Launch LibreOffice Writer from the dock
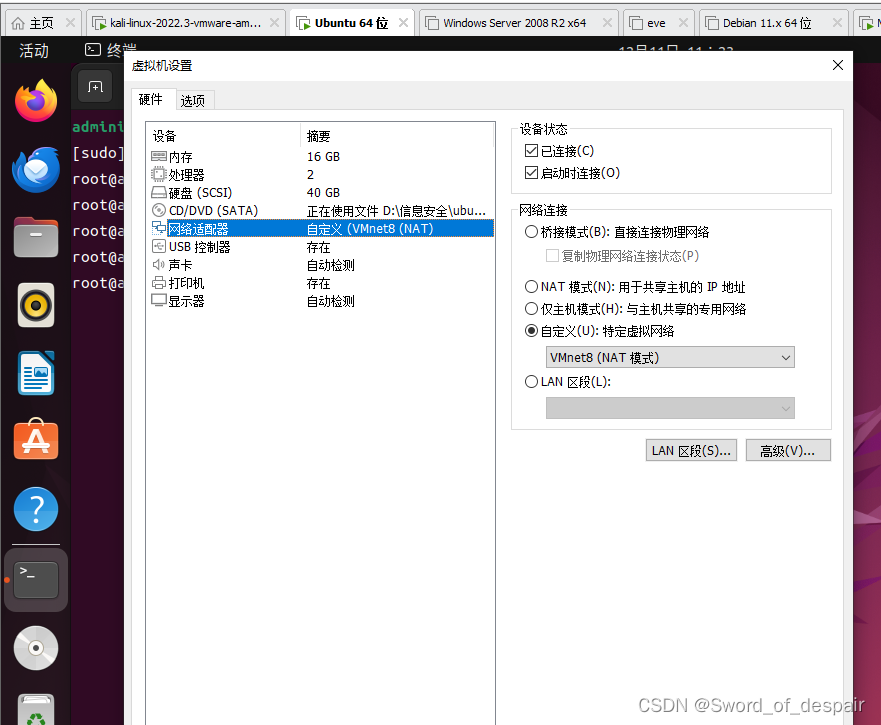The image size is (881, 725). coord(36,373)
